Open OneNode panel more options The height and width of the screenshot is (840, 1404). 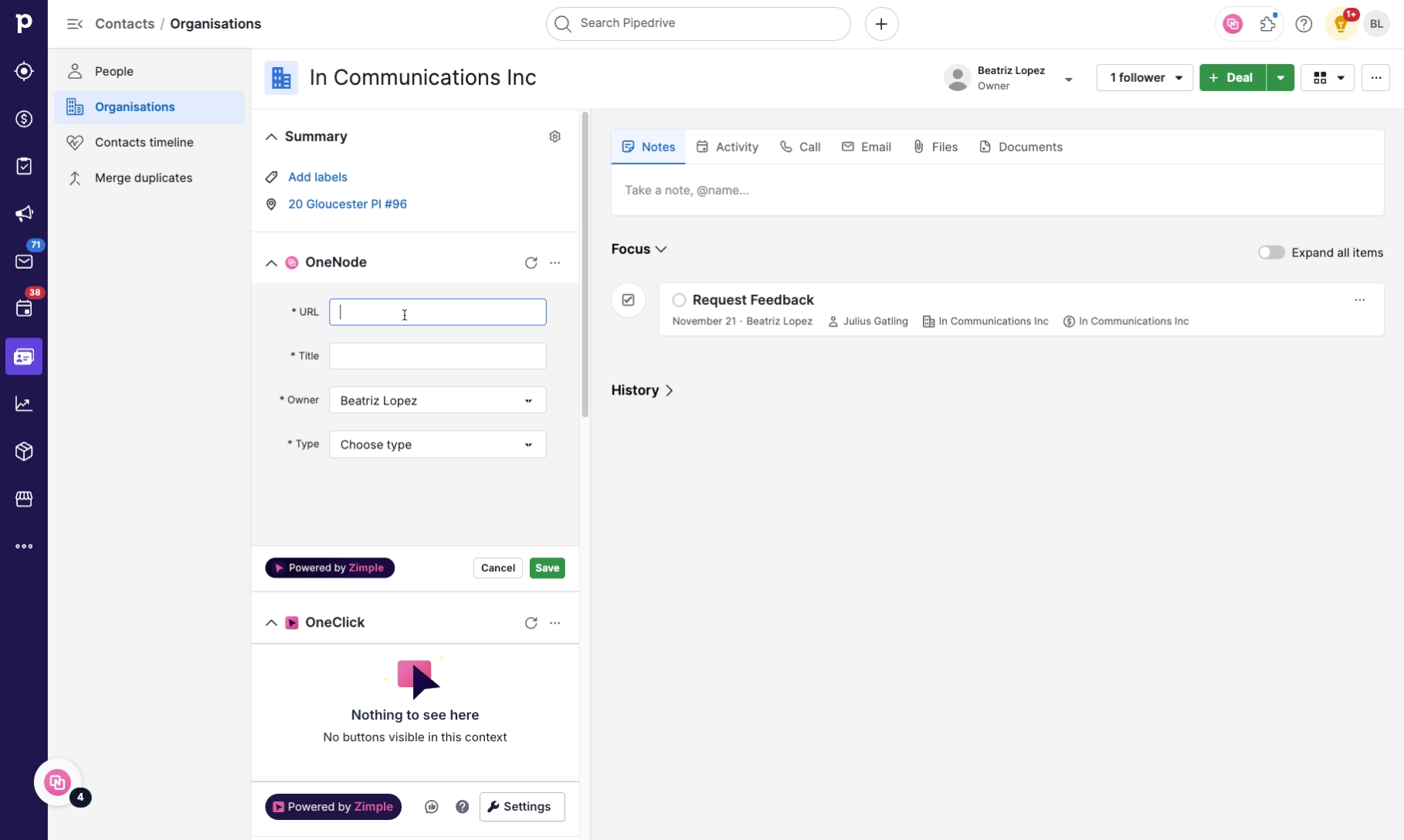click(554, 262)
